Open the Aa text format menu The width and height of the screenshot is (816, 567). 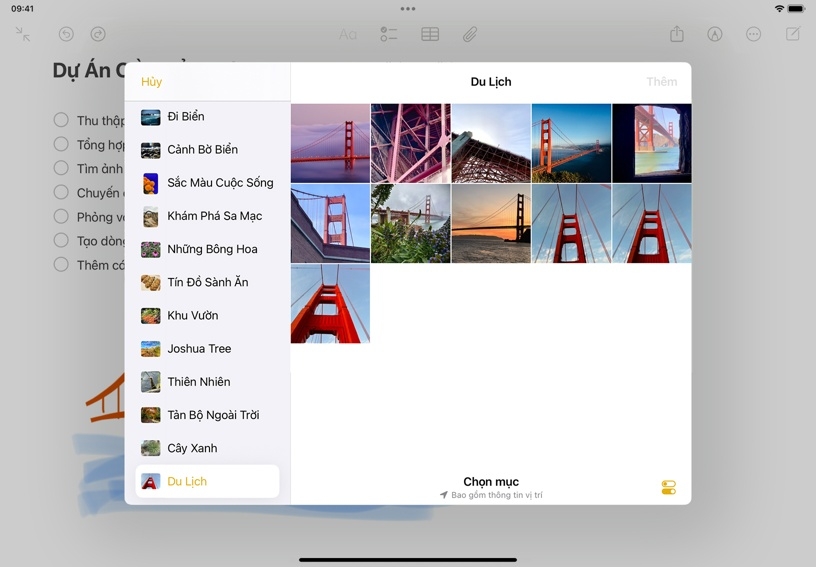pos(348,34)
